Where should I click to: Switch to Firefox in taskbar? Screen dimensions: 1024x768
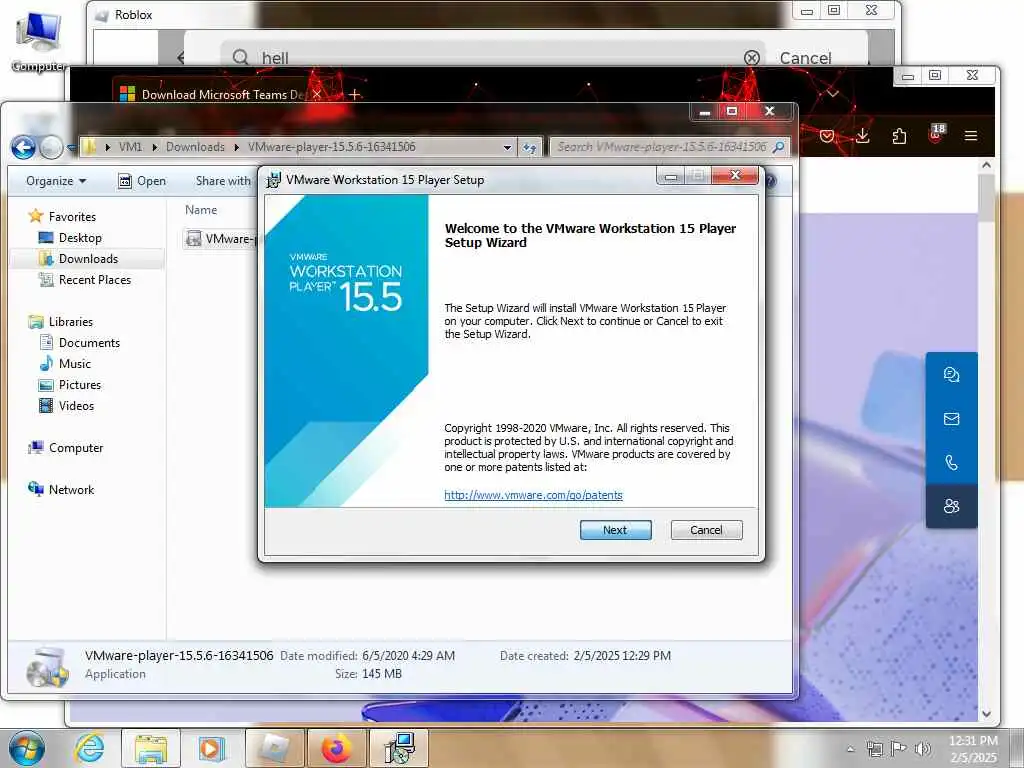pyautogui.click(x=336, y=748)
